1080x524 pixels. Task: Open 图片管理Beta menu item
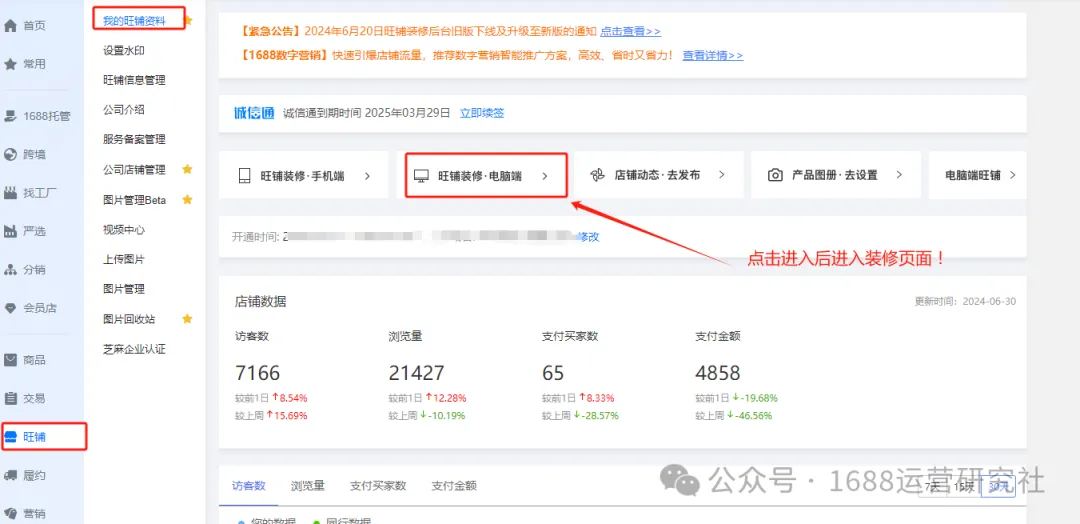pyautogui.click(x=135, y=200)
